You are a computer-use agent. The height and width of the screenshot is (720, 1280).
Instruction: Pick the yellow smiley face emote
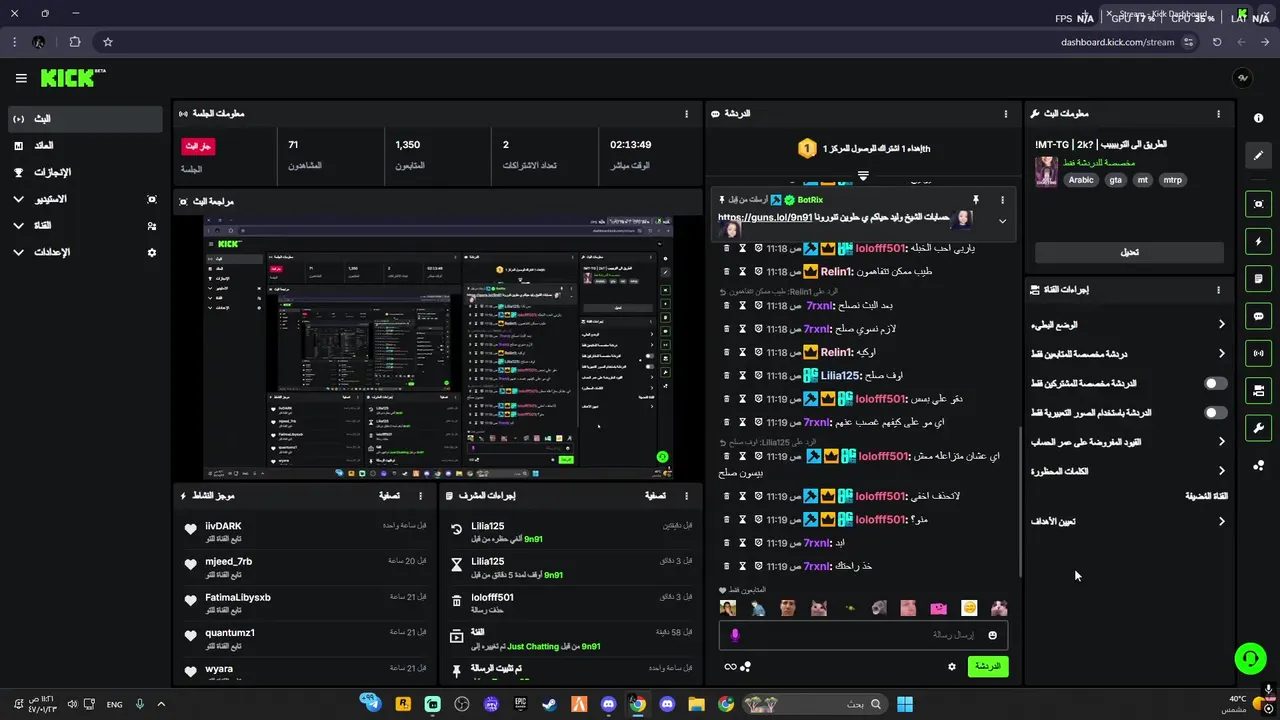coord(969,608)
